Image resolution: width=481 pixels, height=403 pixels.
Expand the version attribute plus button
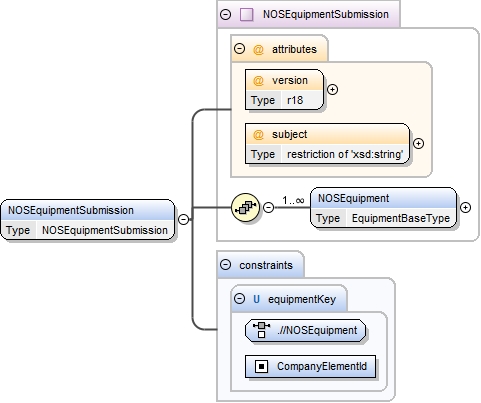click(x=332, y=90)
